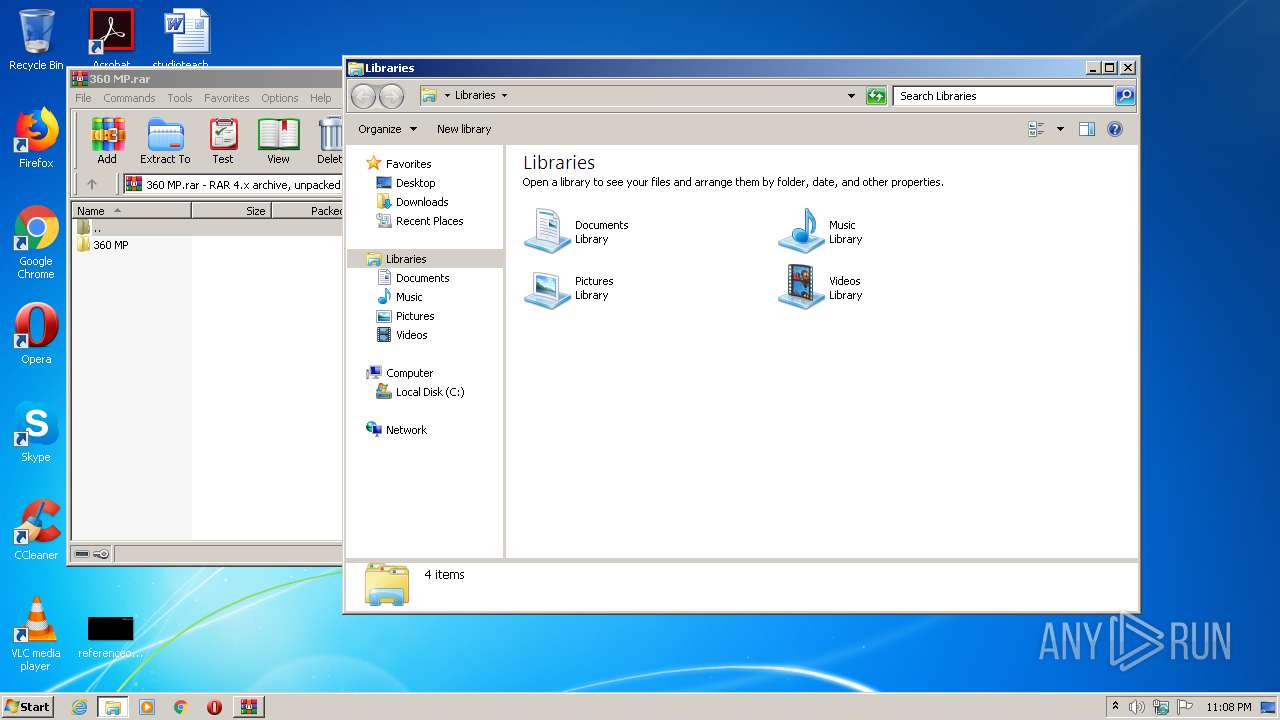This screenshot has width=1280, height=720.
Task: Click the 11:08 PM taskbar clock
Action: tap(1229, 707)
